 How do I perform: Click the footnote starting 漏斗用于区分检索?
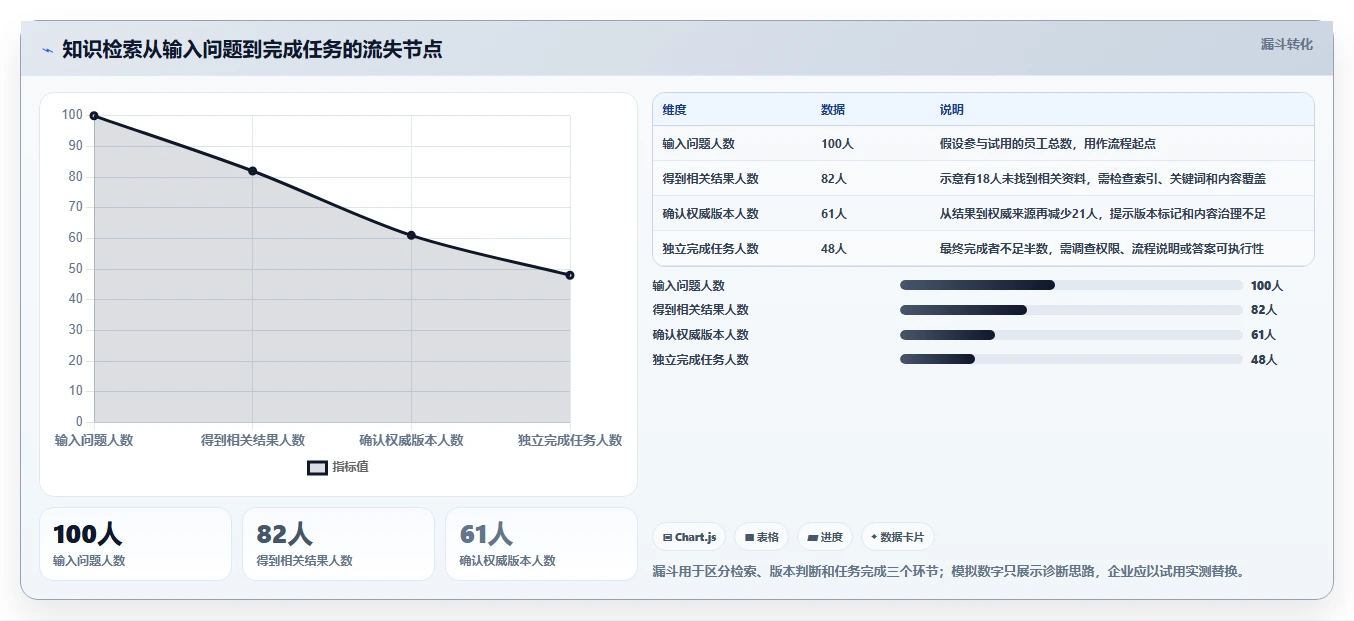click(948, 572)
